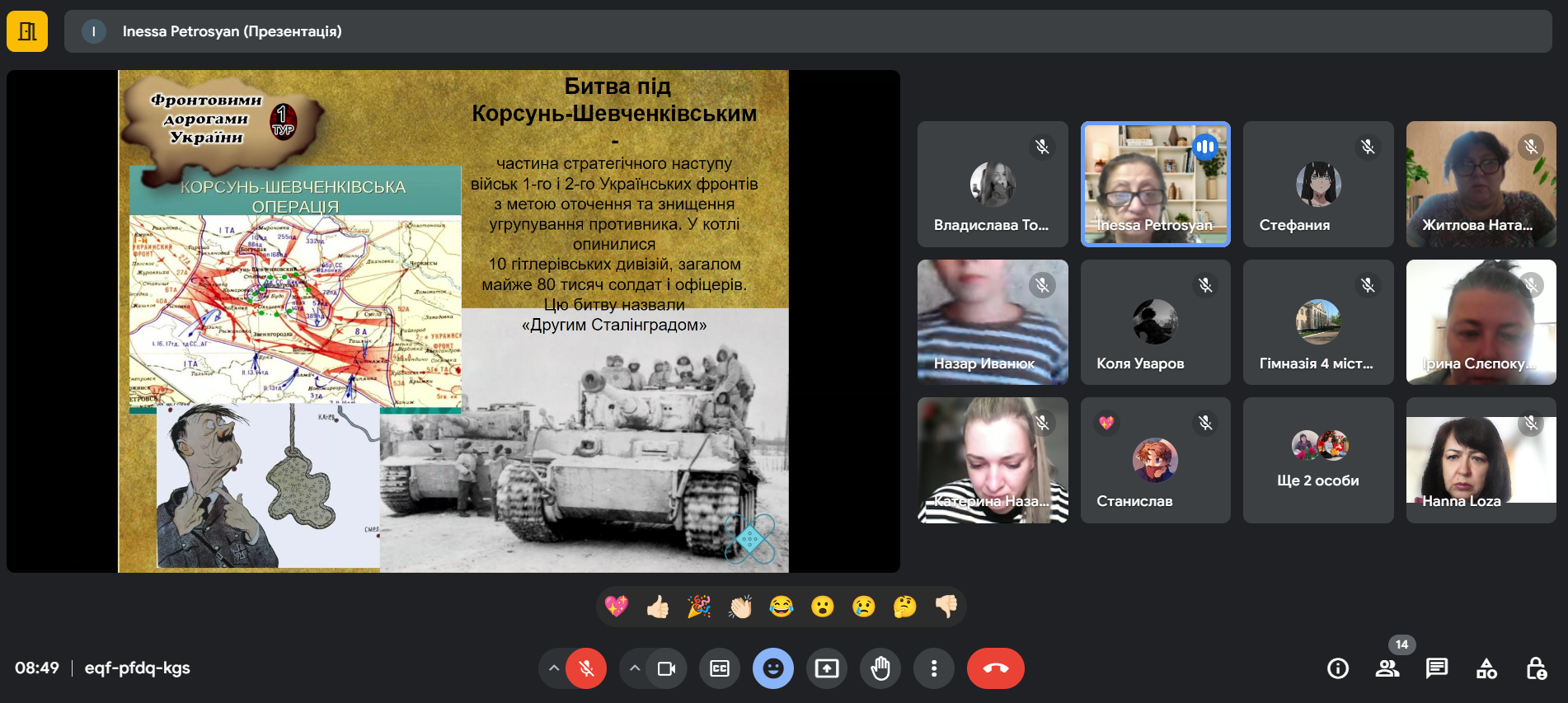Send the thinking face reaction

tap(904, 607)
